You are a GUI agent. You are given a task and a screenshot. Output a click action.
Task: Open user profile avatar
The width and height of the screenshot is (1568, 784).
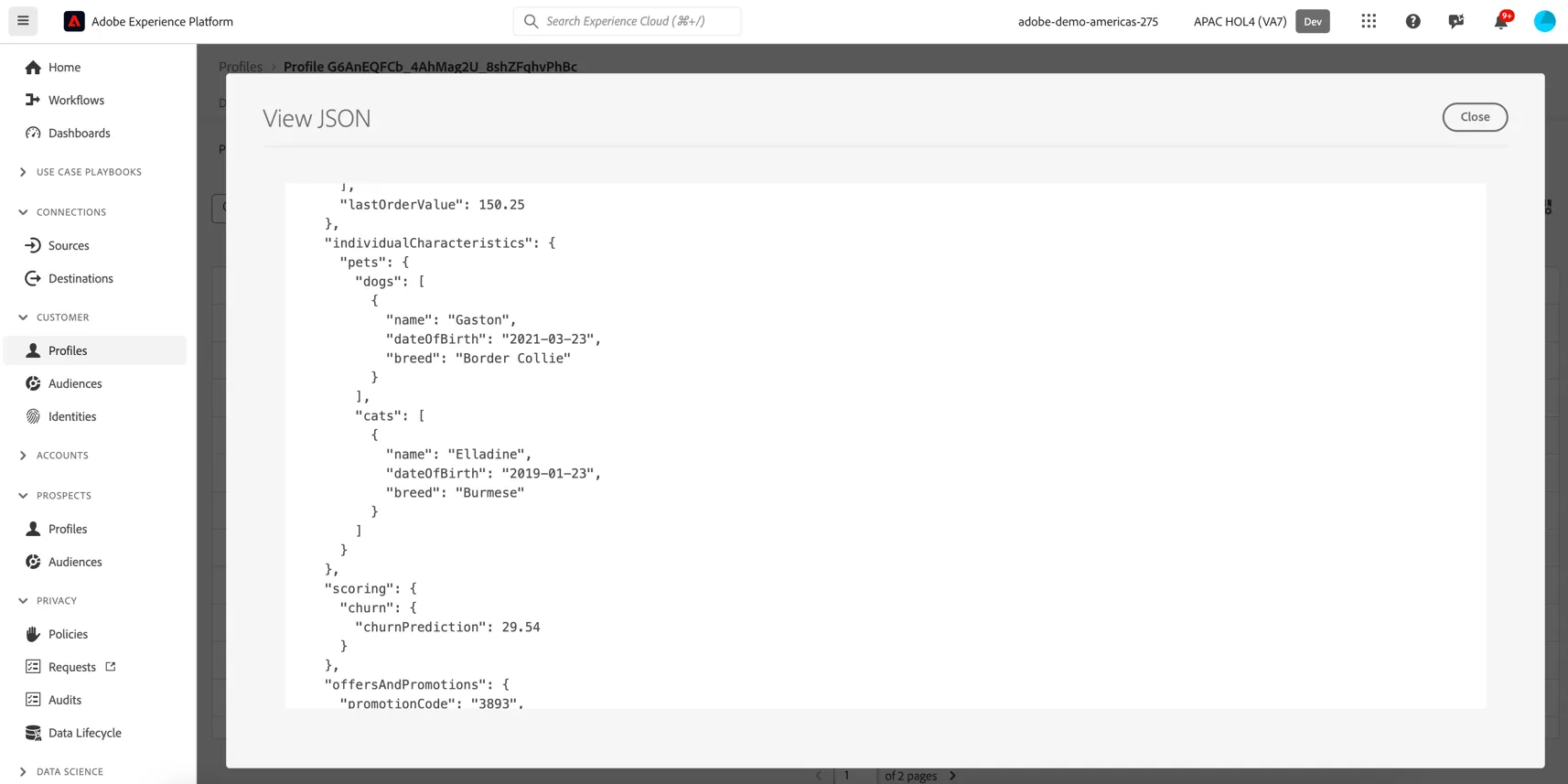pos(1544,21)
